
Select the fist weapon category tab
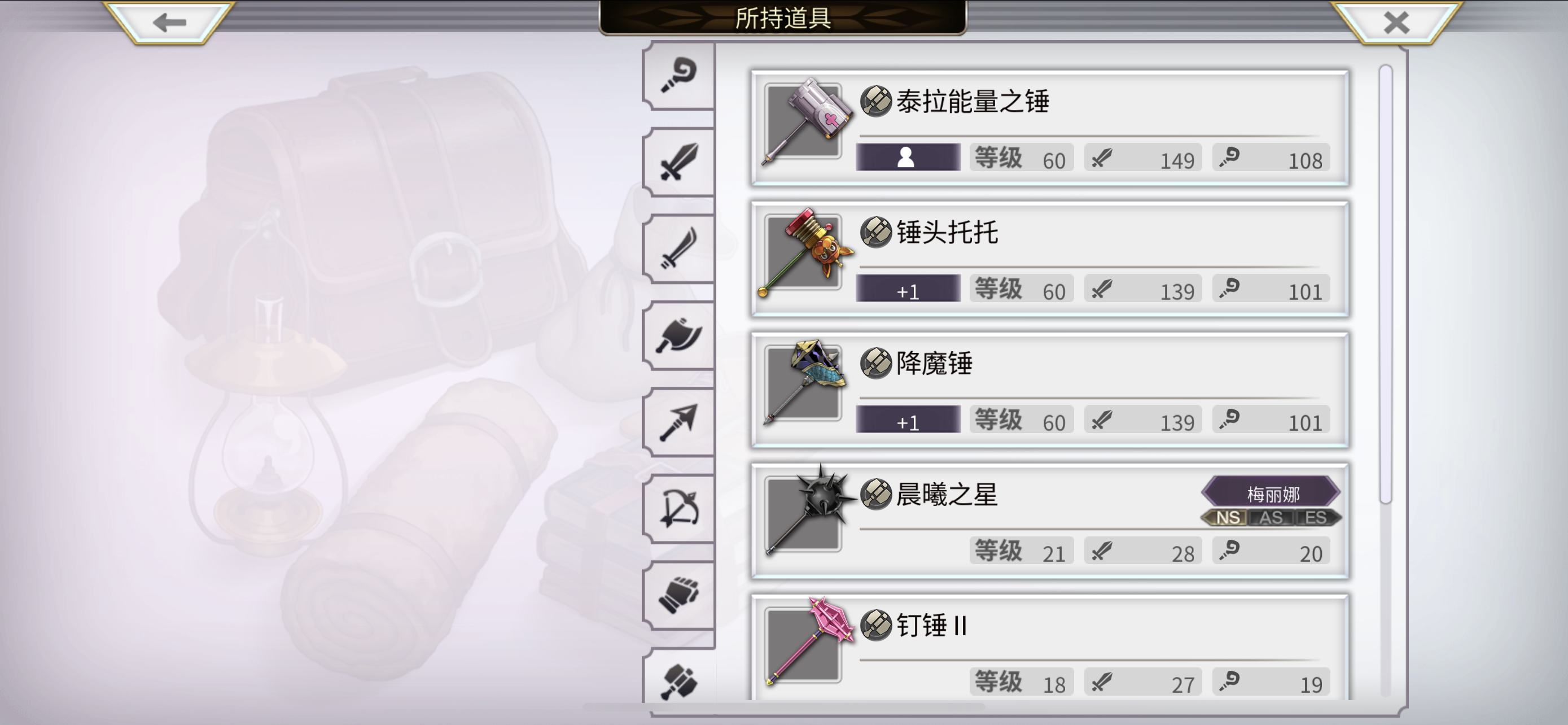(x=678, y=595)
